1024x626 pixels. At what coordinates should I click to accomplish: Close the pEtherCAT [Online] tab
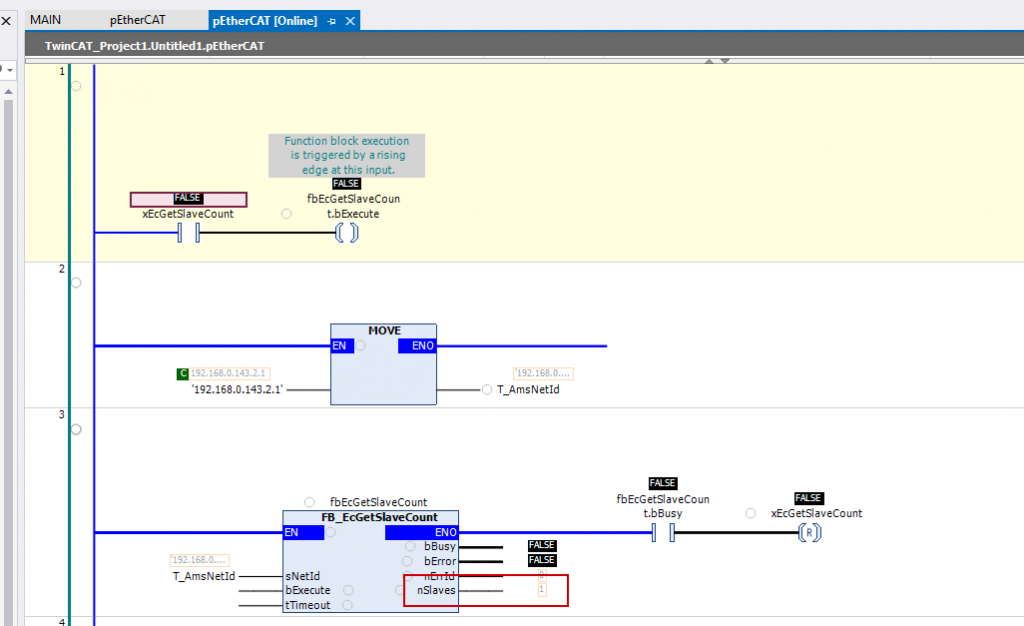tap(350, 21)
